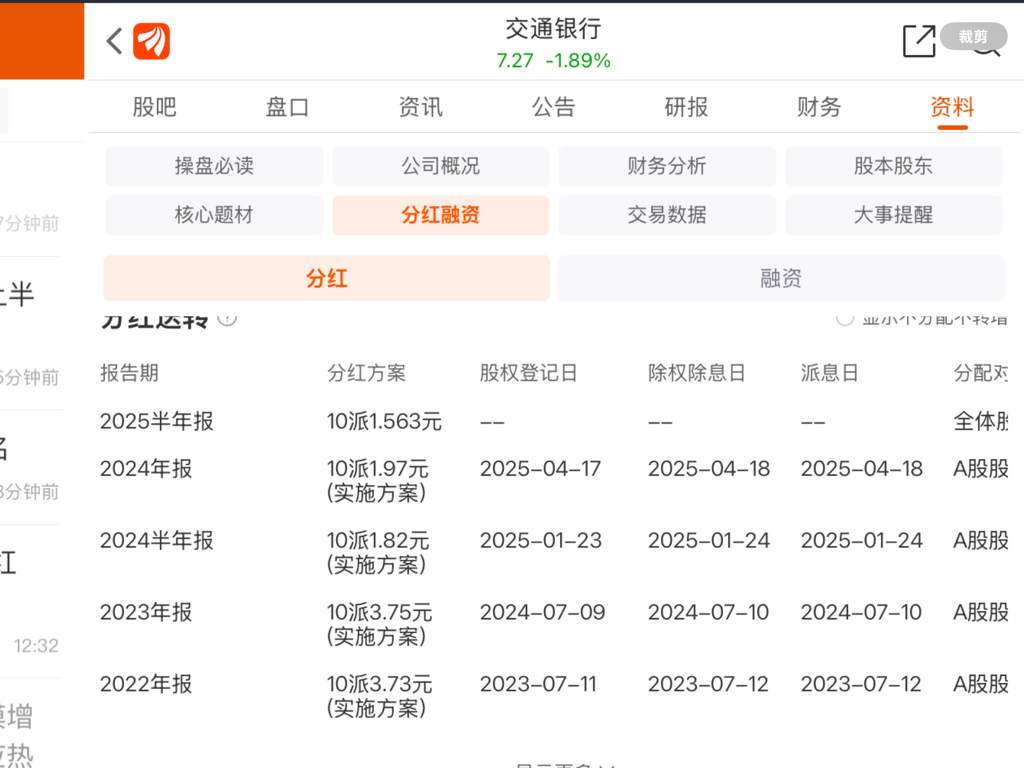Switch to the 盘口 tab

point(287,107)
